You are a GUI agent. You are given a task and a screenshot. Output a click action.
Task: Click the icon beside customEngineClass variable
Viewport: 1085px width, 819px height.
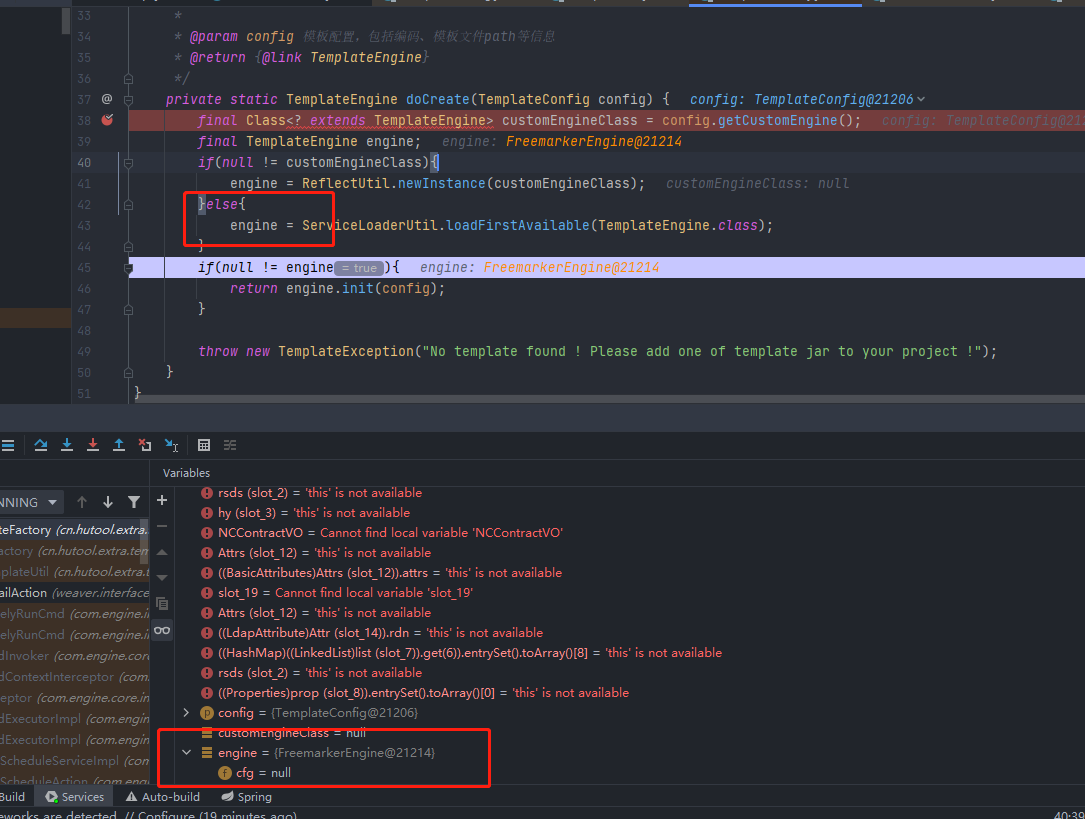207,733
